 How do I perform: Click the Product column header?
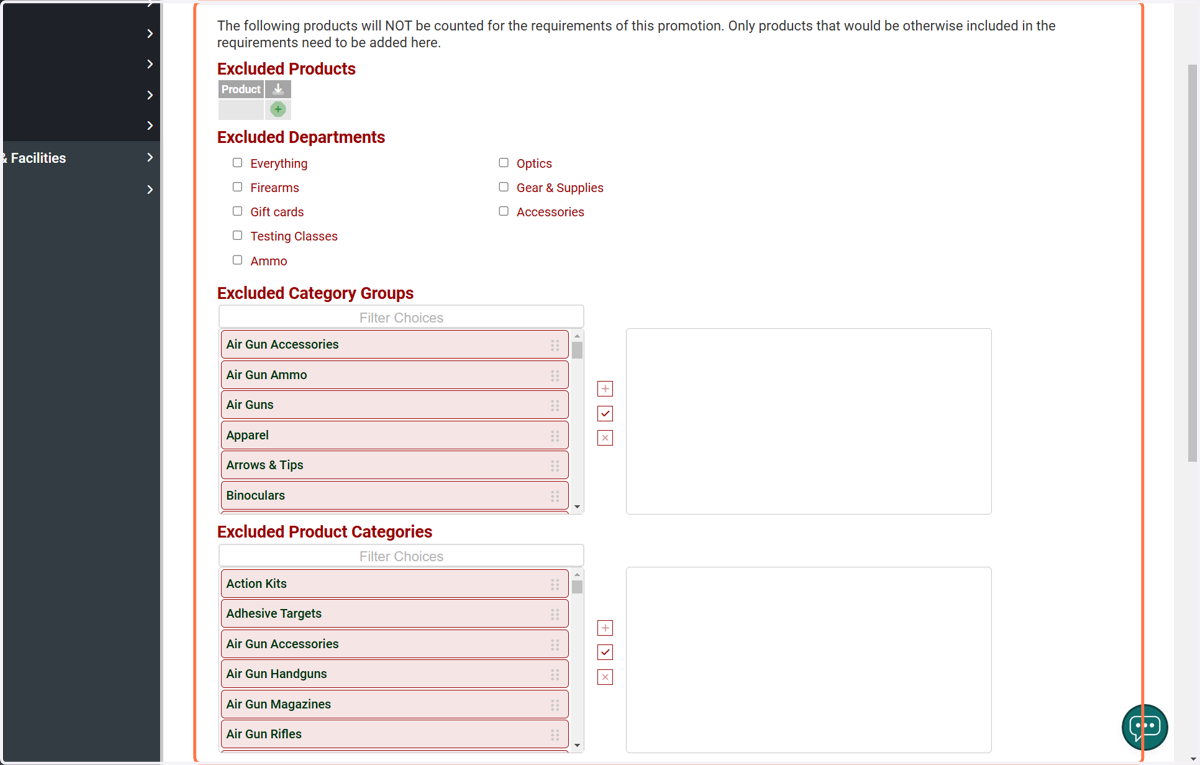click(241, 89)
